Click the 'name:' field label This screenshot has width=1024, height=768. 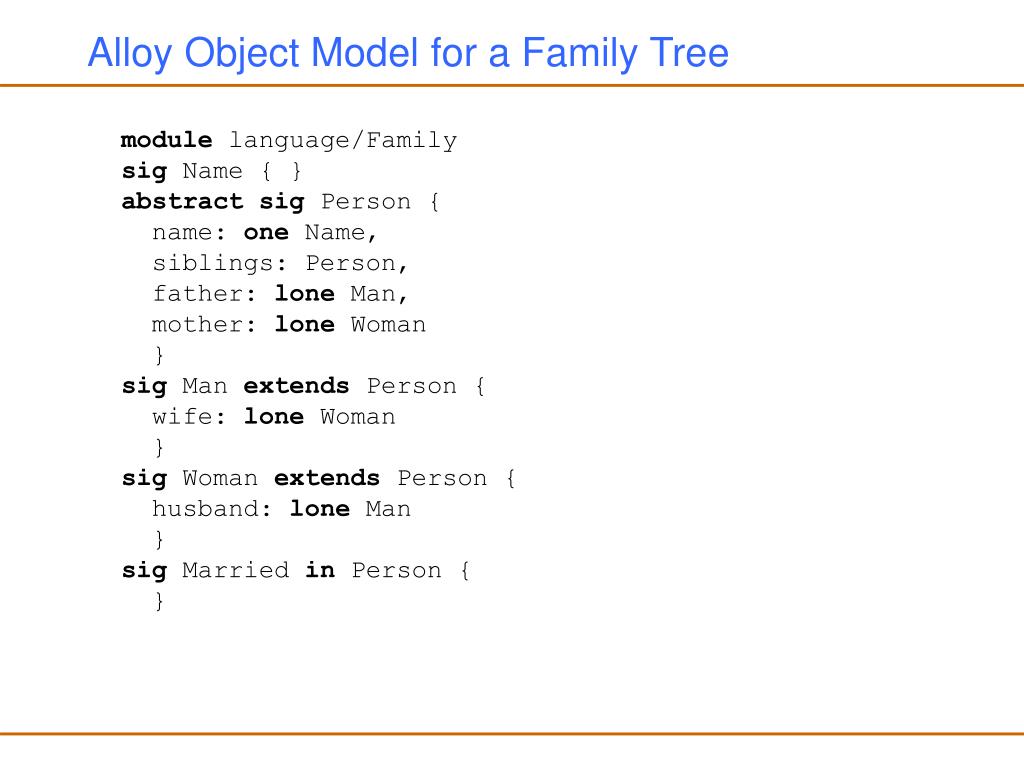coord(189,232)
